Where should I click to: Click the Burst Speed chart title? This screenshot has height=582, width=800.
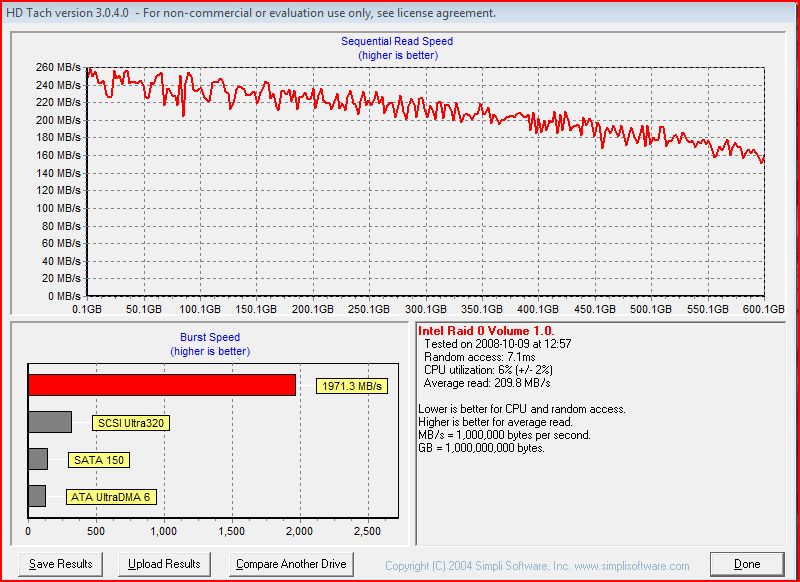click(209, 338)
